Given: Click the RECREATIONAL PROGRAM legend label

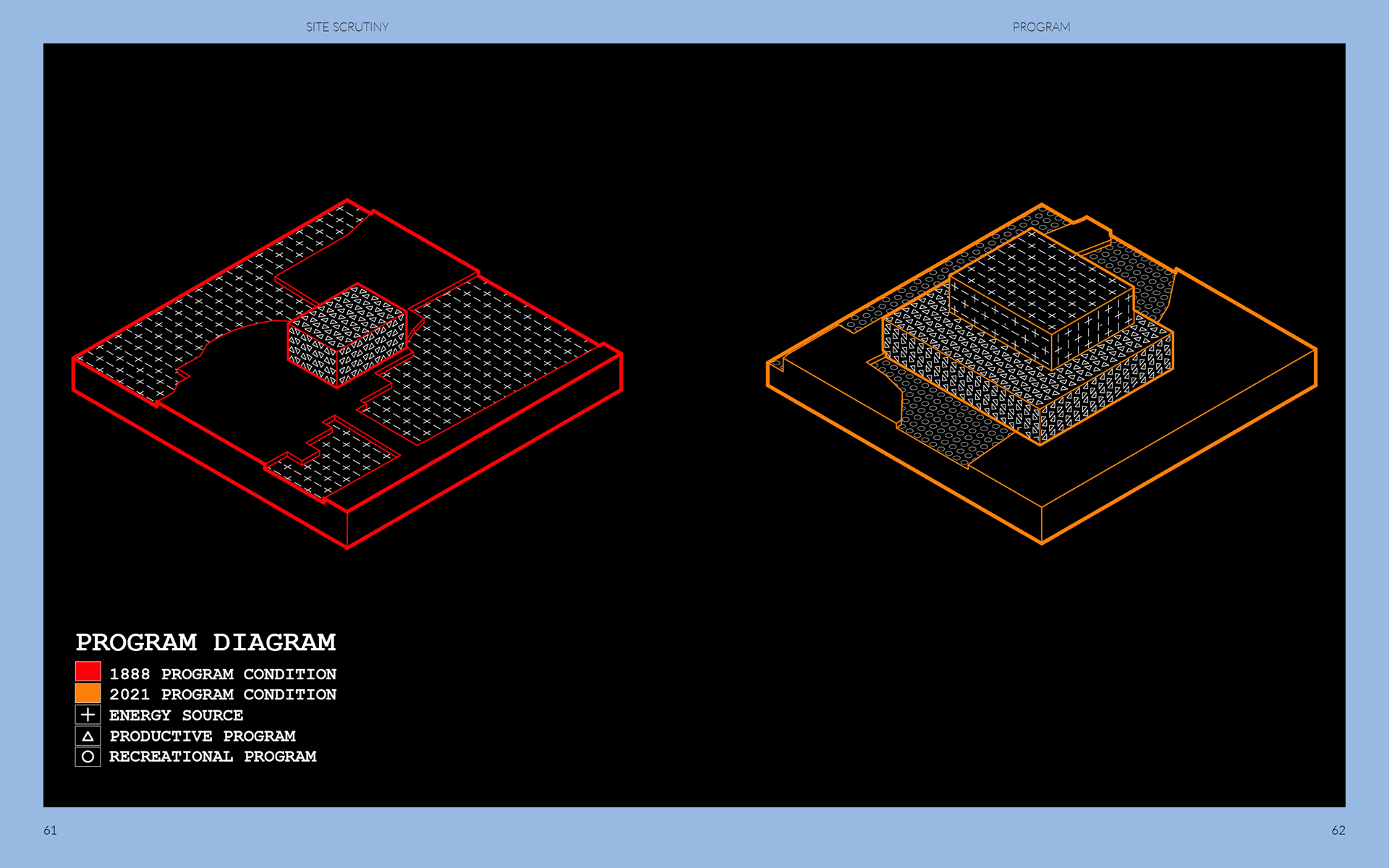Looking at the screenshot, I should [x=213, y=757].
